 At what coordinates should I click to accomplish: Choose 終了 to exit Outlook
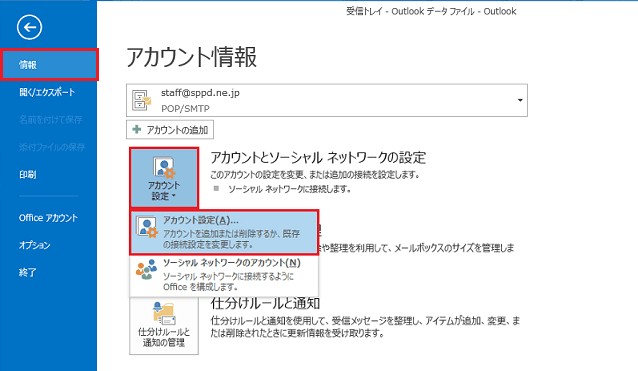(x=28, y=272)
